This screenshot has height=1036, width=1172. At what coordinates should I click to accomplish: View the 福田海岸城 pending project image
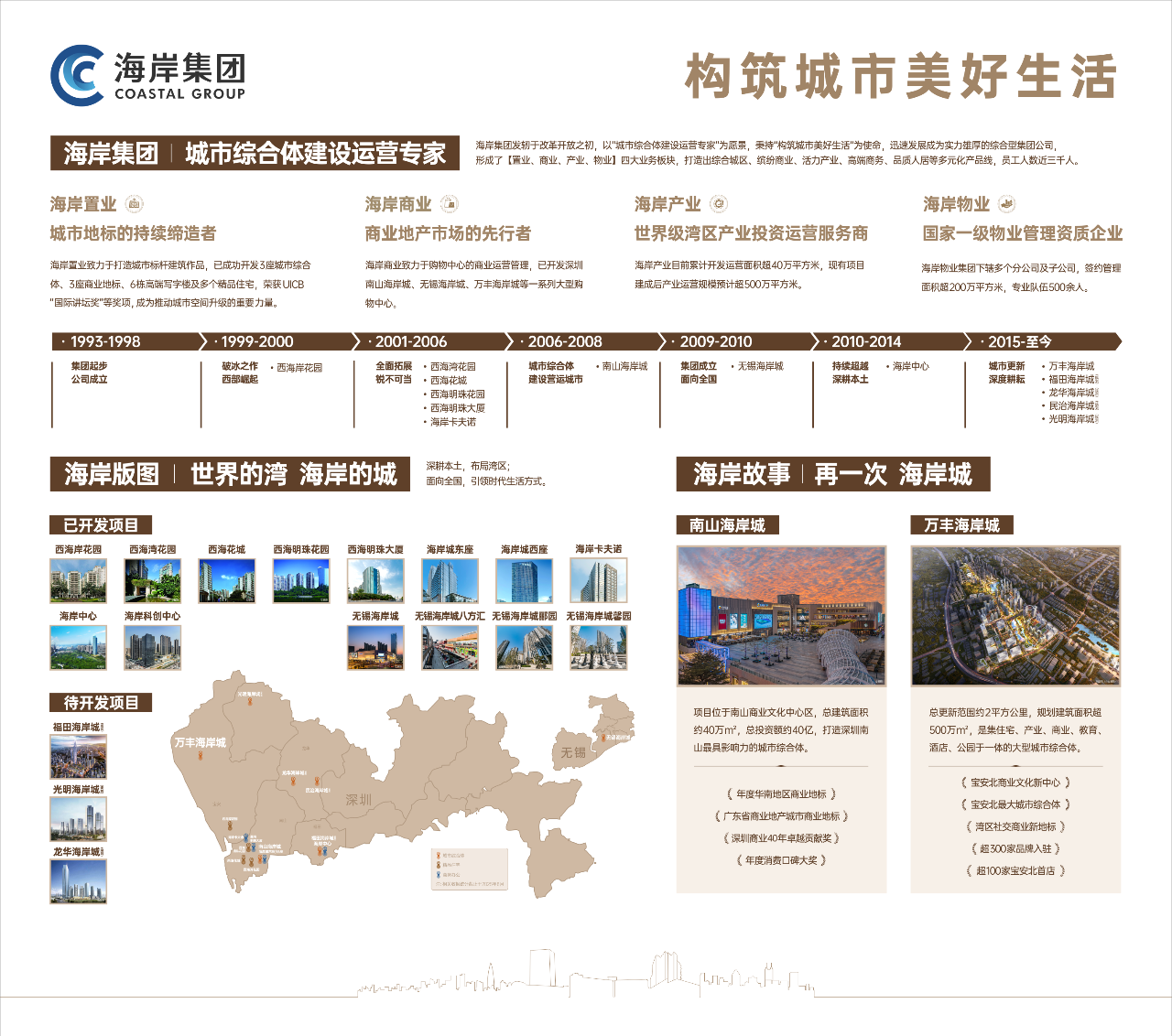[78, 757]
